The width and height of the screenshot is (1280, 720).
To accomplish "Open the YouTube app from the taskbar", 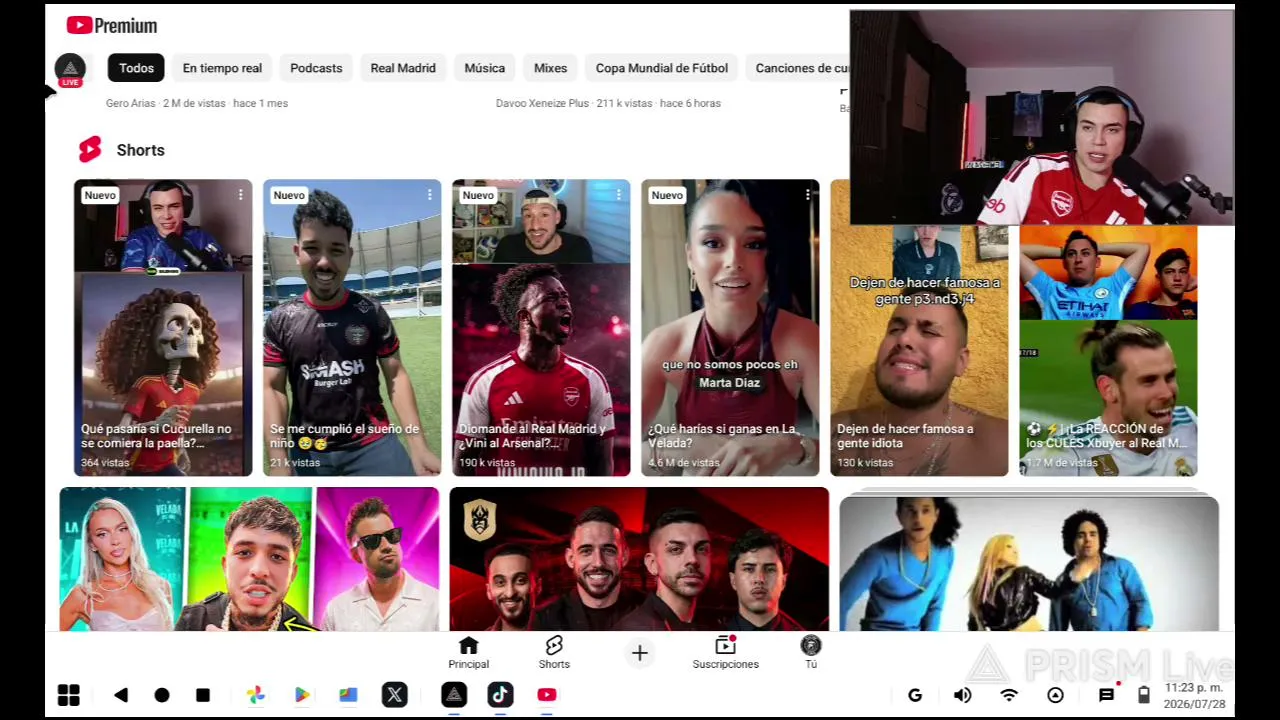I will coord(547,695).
